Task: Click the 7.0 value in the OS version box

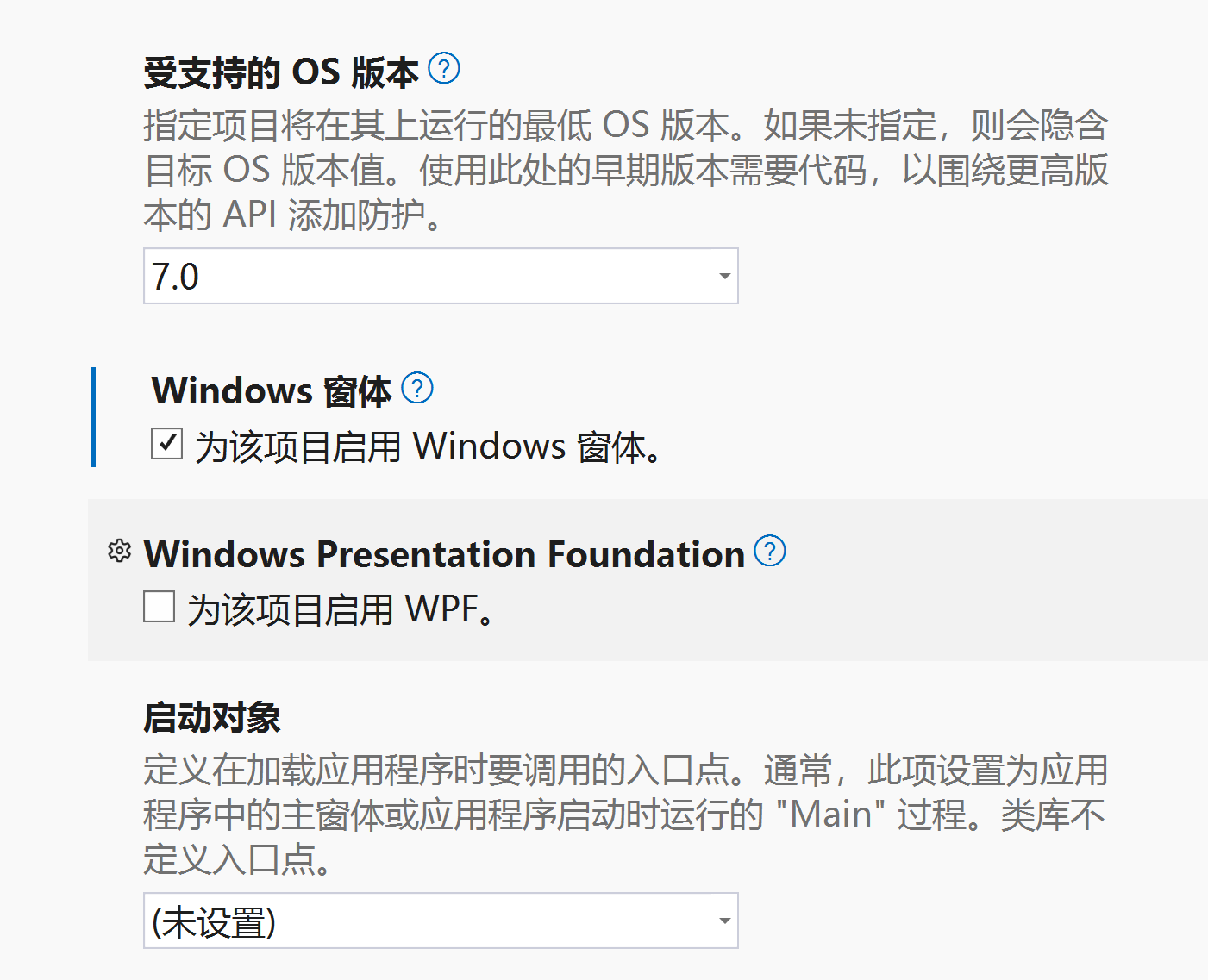Action: (175, 277)
